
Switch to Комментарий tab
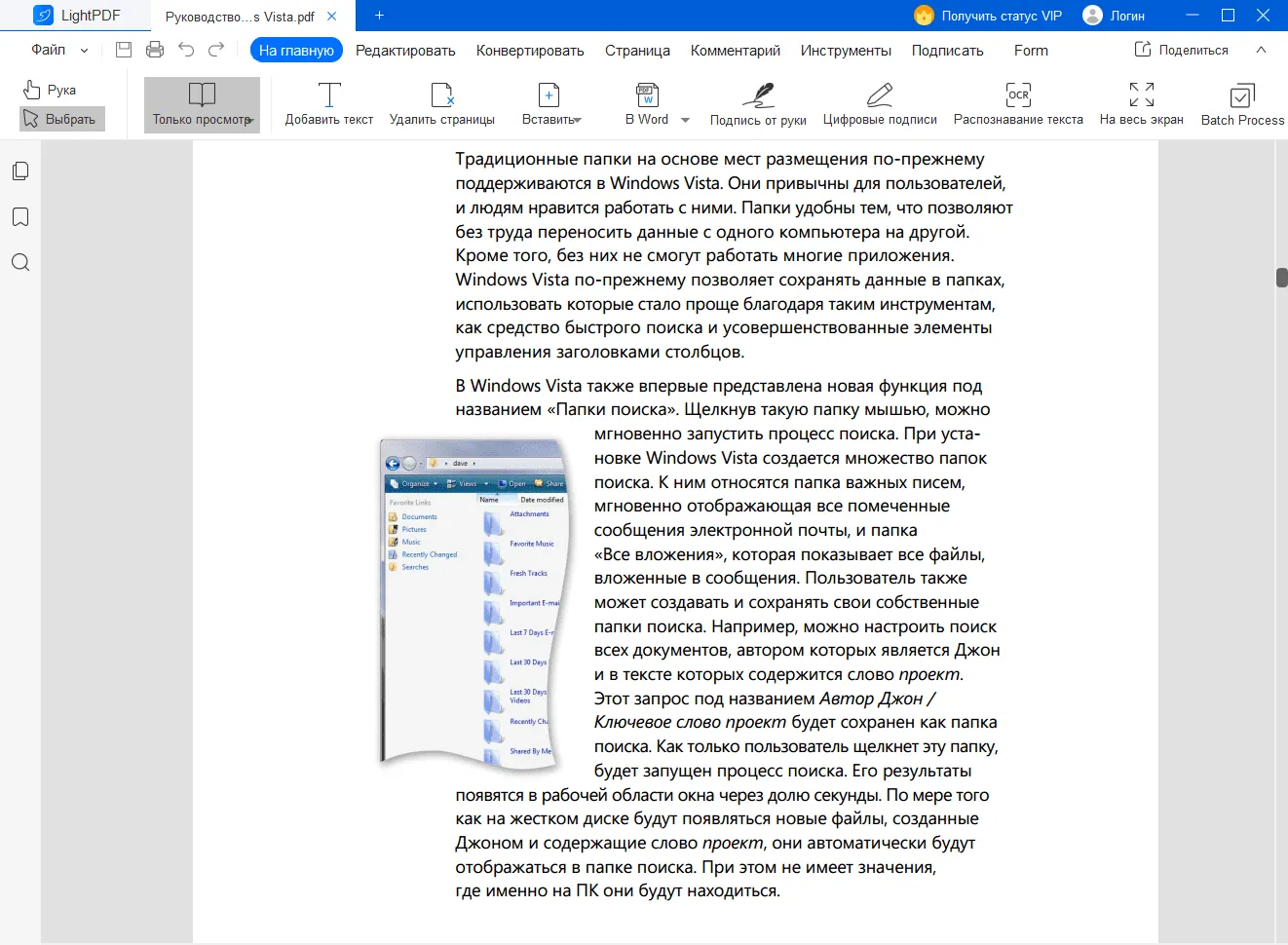tap(736, 51)
